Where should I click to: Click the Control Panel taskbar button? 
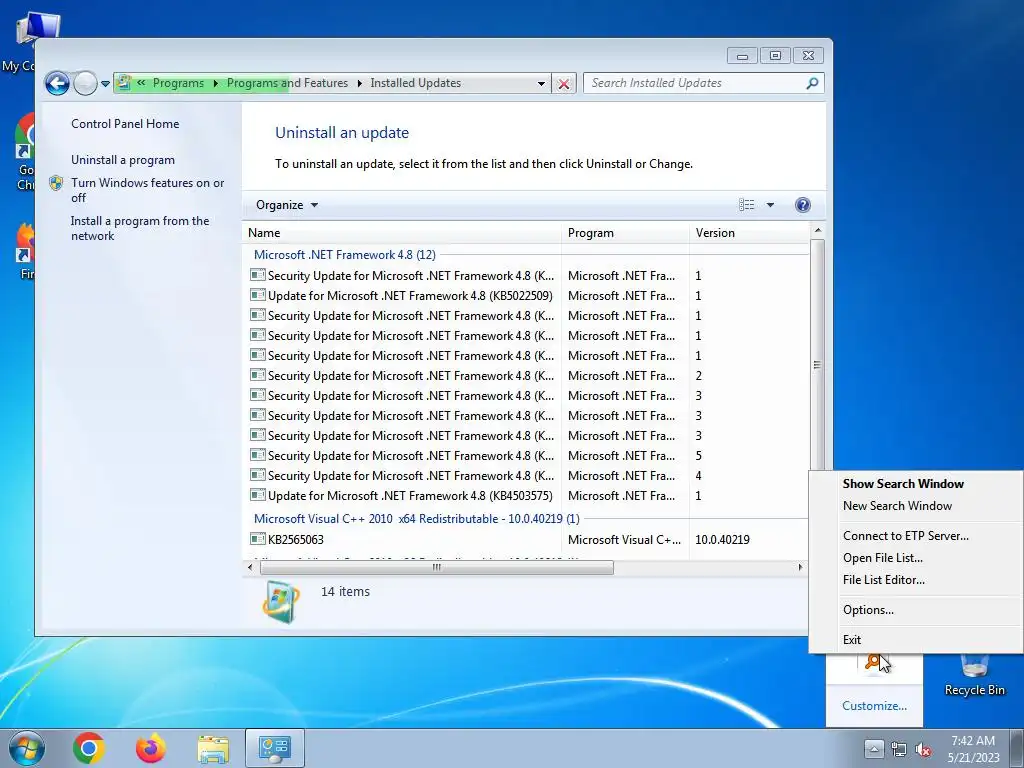pyautogui.click(x=275, y=748)
